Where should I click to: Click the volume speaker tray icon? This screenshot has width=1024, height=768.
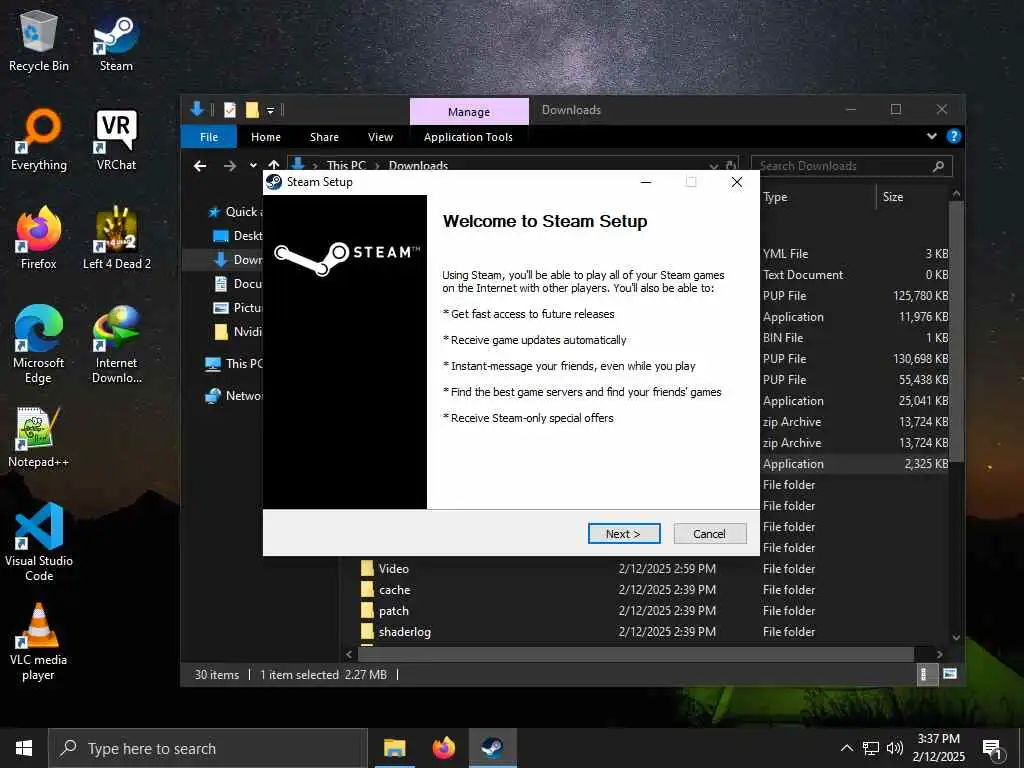point(895,748)
